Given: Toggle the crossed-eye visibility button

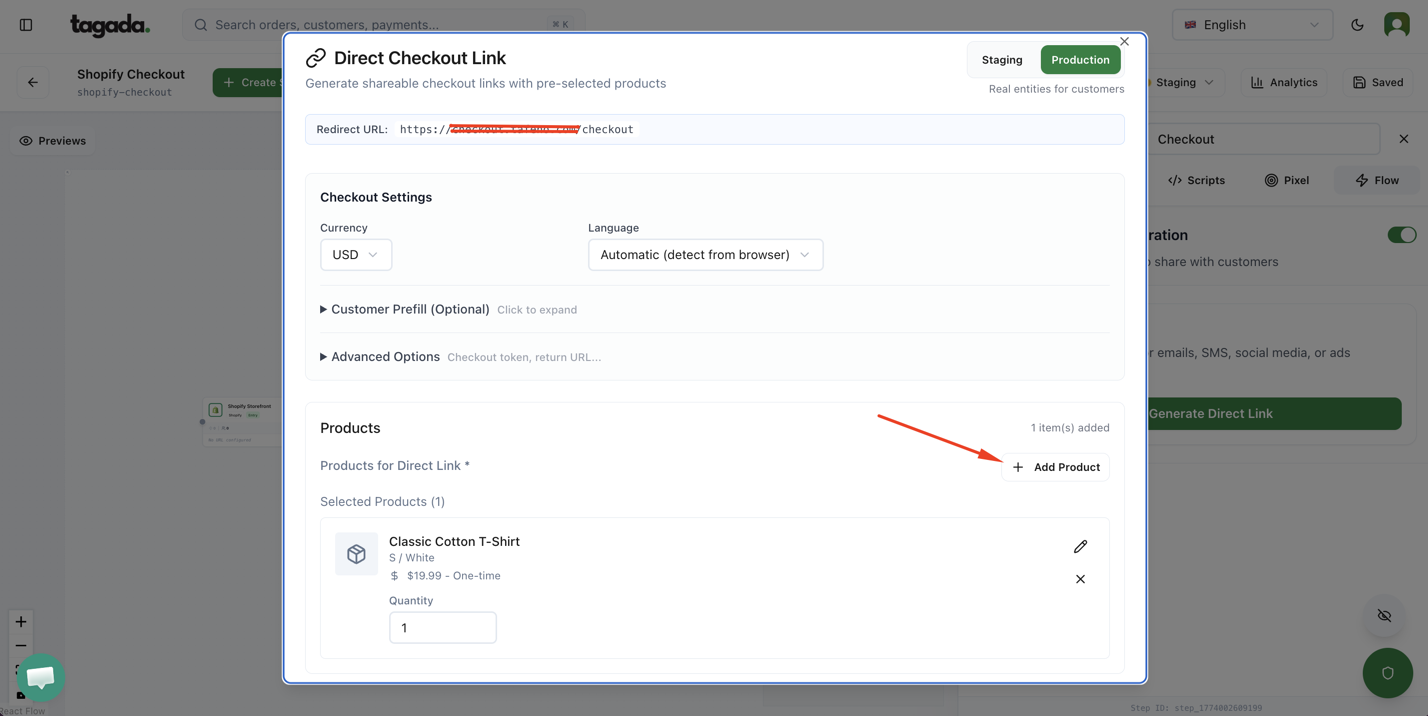Looking at the screenshot, I should pyautogui.click(x=1384, y=616).
